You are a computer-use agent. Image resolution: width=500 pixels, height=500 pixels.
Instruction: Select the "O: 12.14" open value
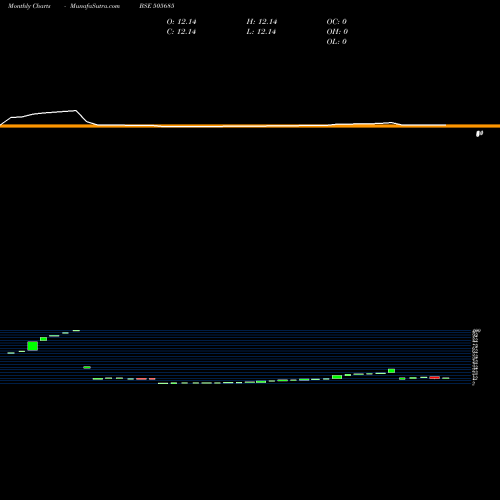pyautogui.click(x=181, y=22)
